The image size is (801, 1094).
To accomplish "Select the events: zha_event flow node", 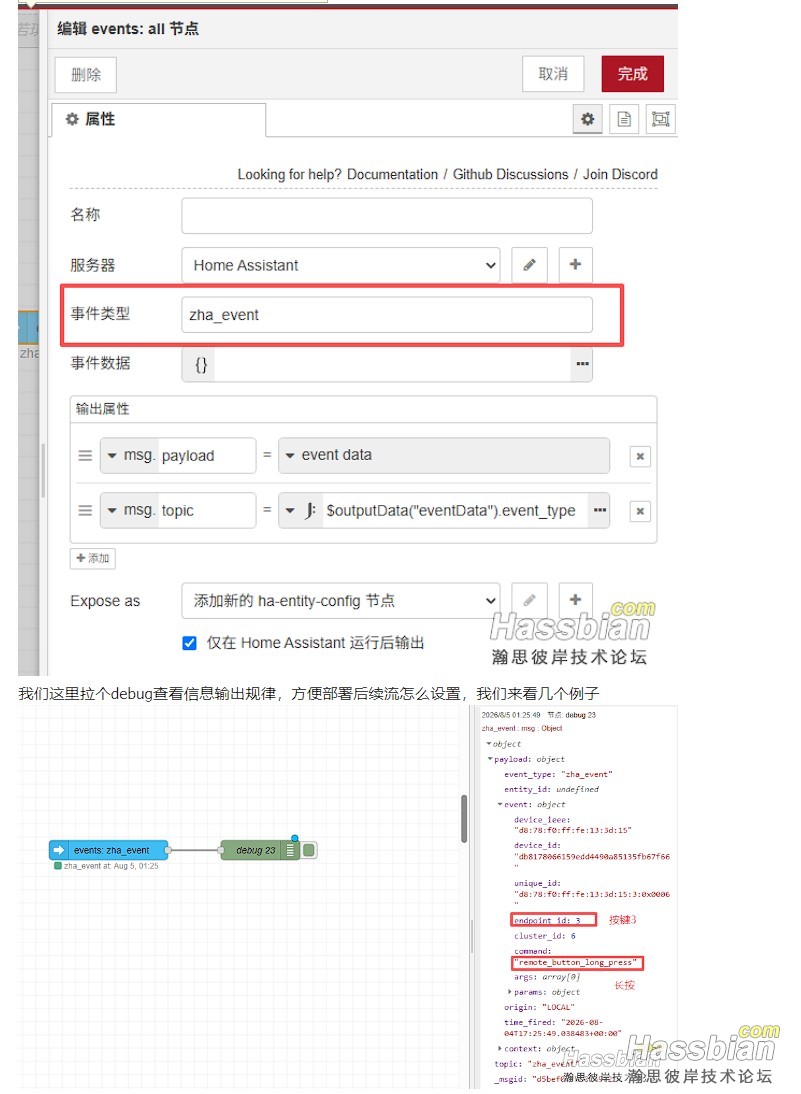I will point(109,850).
